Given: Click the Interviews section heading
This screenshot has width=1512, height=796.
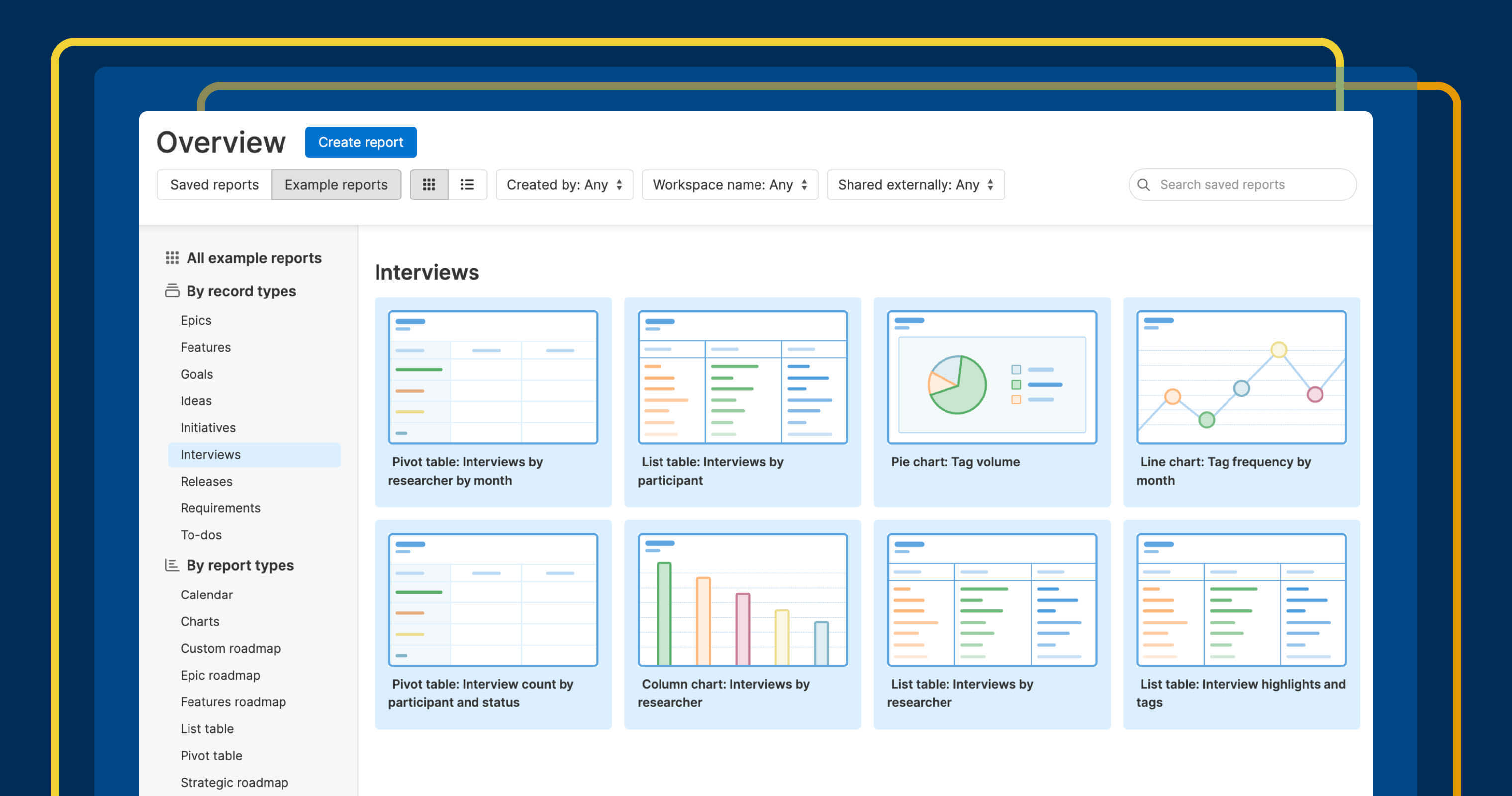Looking at the screenshot, I should [x=427, y=272].
